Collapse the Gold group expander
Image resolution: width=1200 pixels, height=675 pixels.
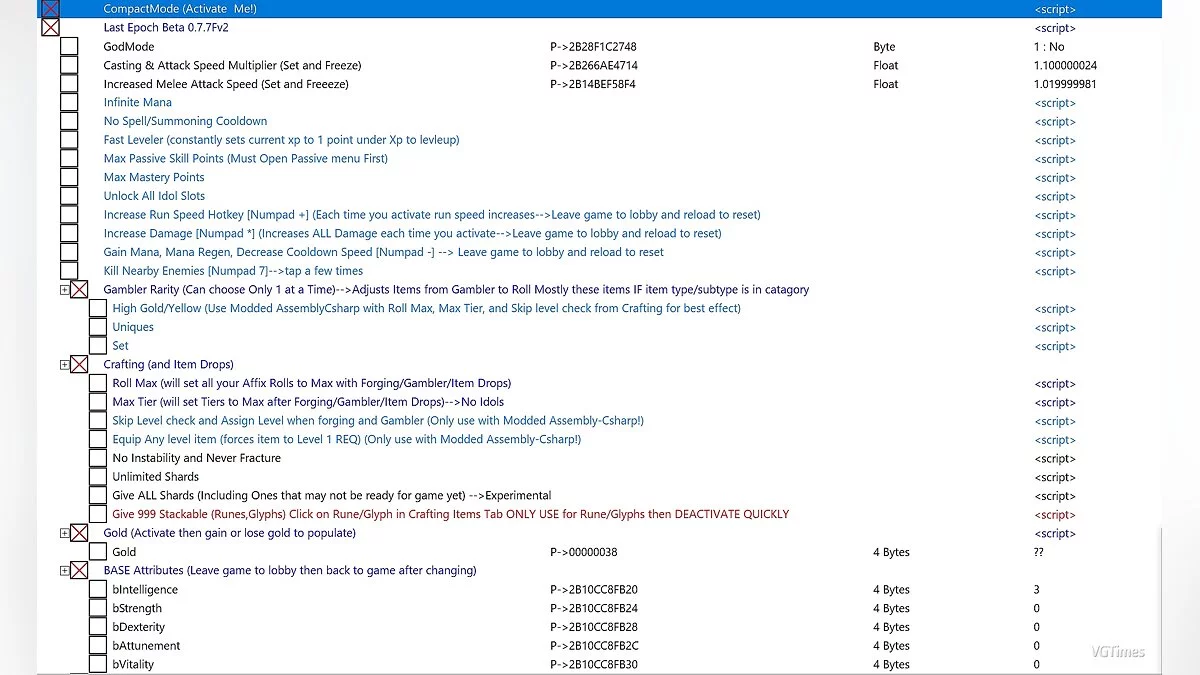pyautogui.click(x=65, y=533)
